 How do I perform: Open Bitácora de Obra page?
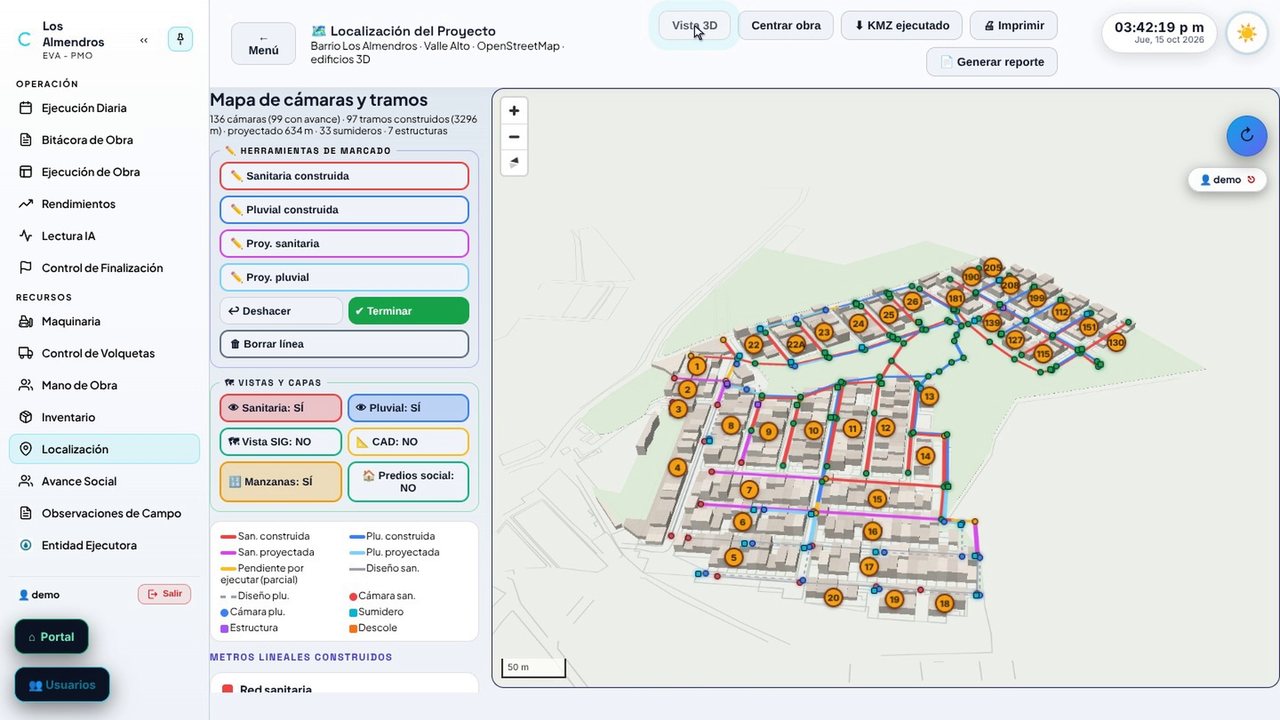coord(104,140)
